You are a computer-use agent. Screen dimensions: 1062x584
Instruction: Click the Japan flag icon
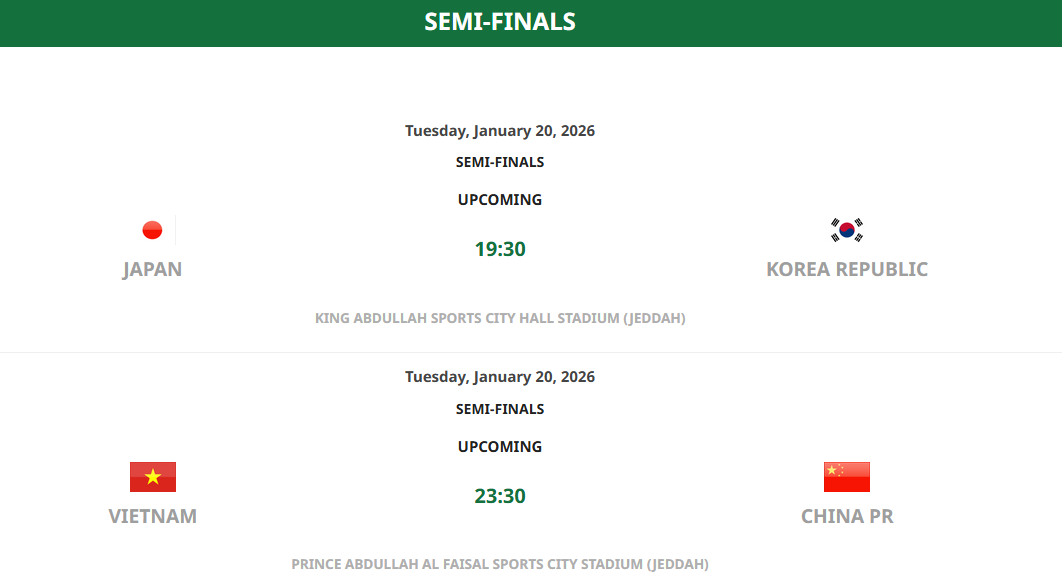[x=152, y=230]
